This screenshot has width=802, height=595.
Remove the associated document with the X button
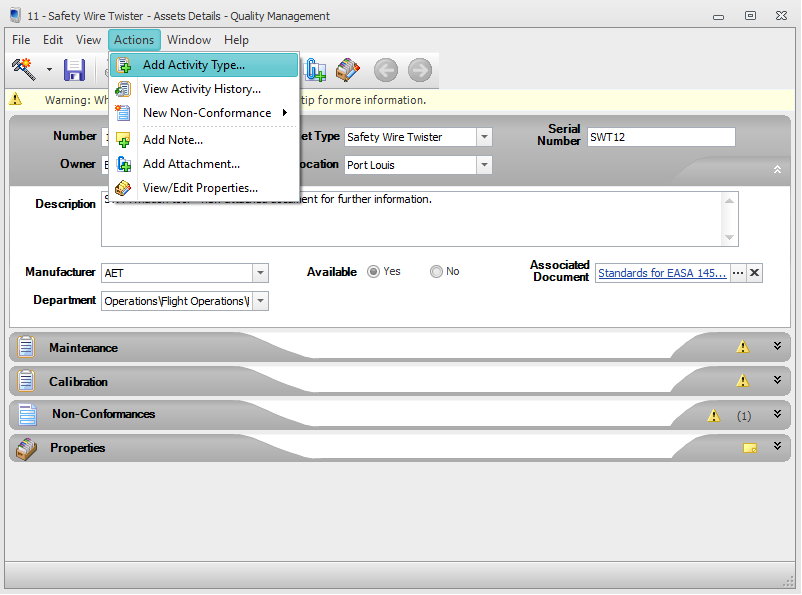point(755,272)
